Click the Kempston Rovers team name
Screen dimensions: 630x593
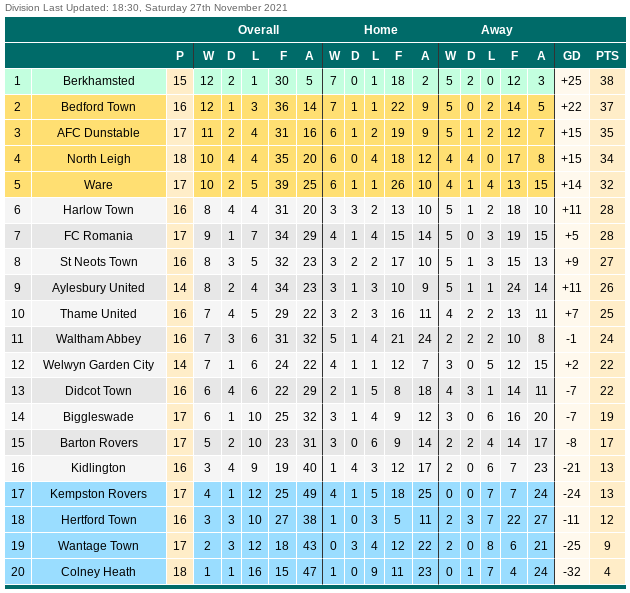coord(98,494)
